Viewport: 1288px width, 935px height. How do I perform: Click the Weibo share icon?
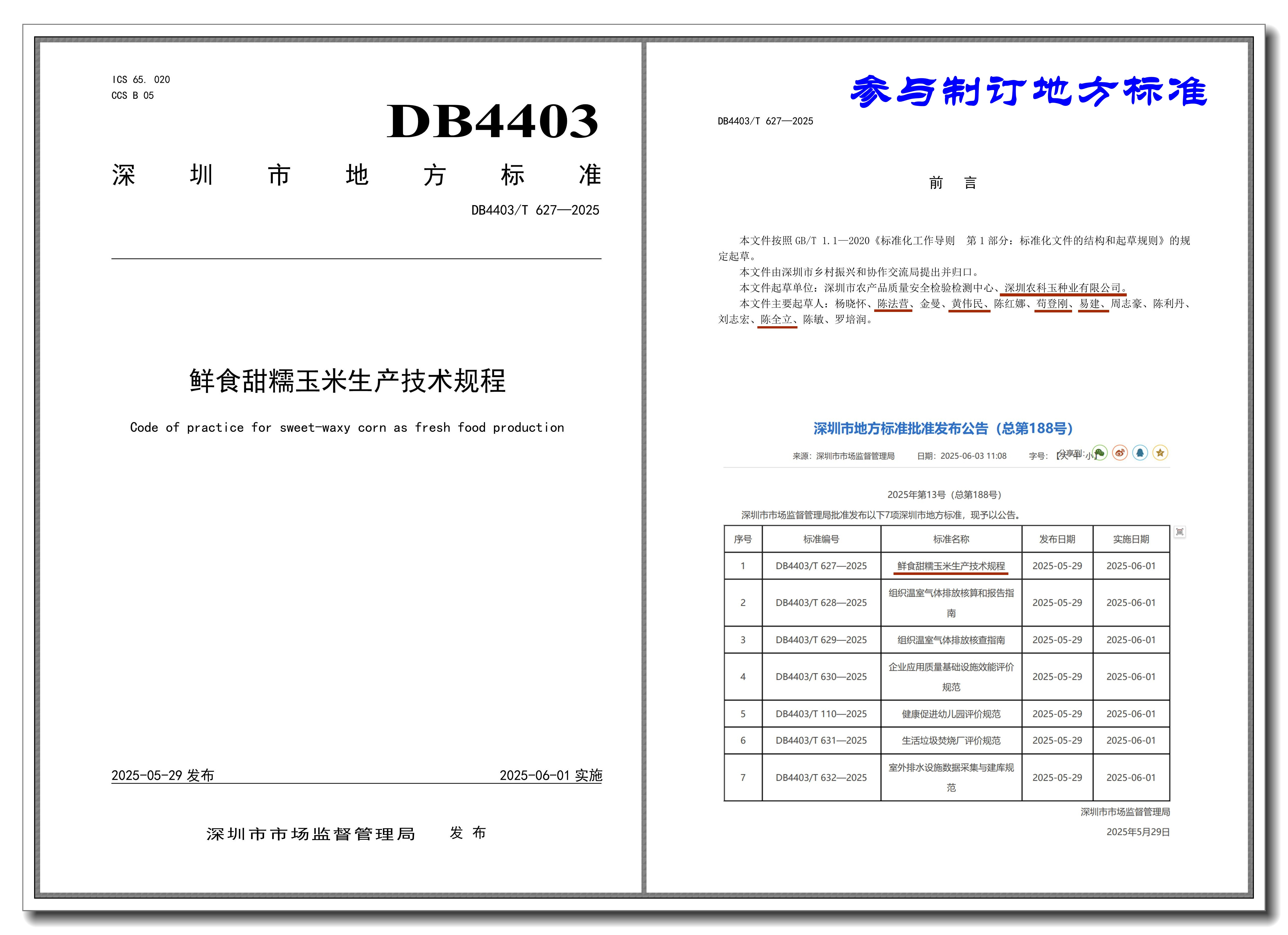click(x=1120, y=453)
